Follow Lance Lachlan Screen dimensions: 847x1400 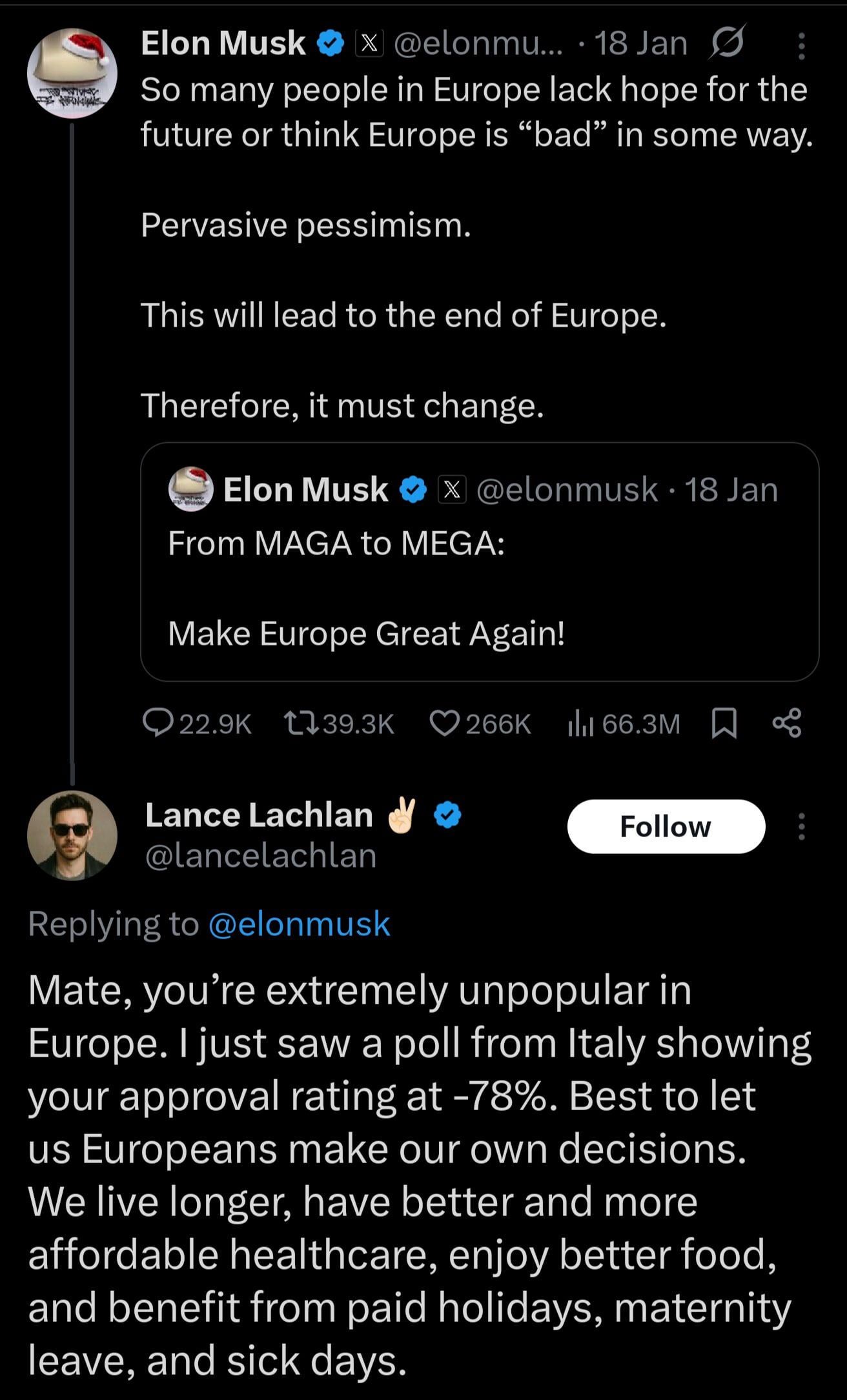coord(666,826)
